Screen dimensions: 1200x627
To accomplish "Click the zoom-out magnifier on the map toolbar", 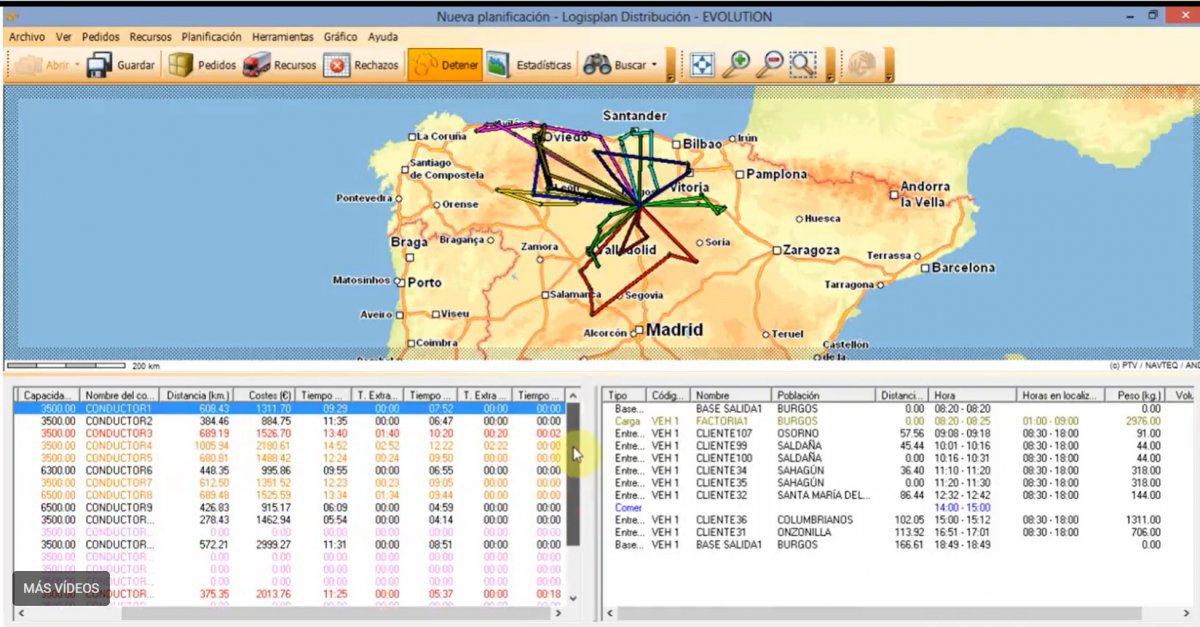I will click(x=769, y=65).
